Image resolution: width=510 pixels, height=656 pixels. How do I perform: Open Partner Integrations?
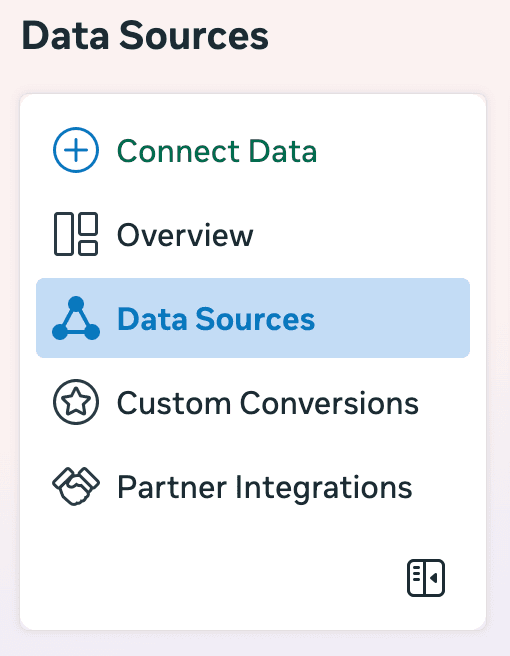pos(264,488)
